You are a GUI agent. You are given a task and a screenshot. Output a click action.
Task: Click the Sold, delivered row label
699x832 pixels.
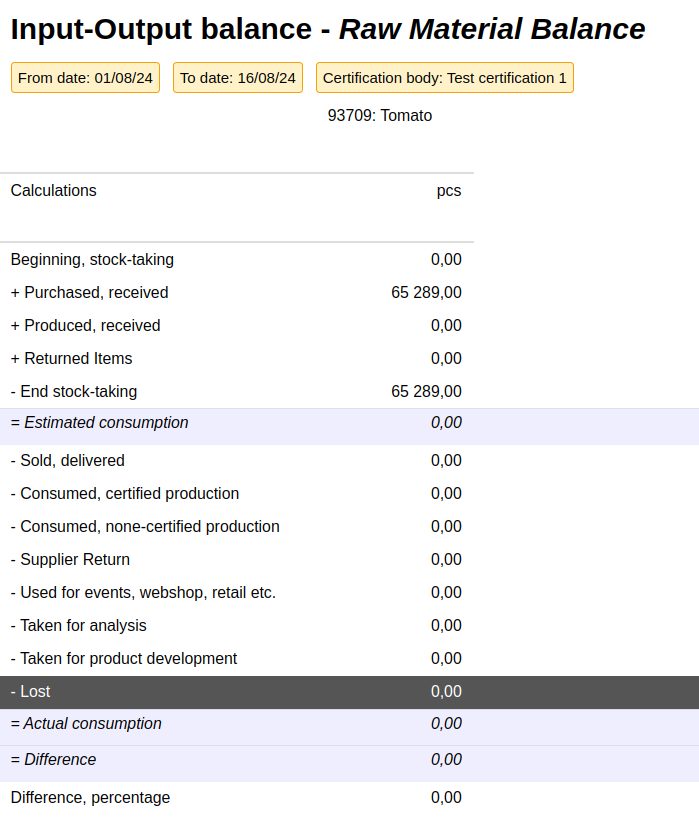pyautogui.click(x=67, y=461)
